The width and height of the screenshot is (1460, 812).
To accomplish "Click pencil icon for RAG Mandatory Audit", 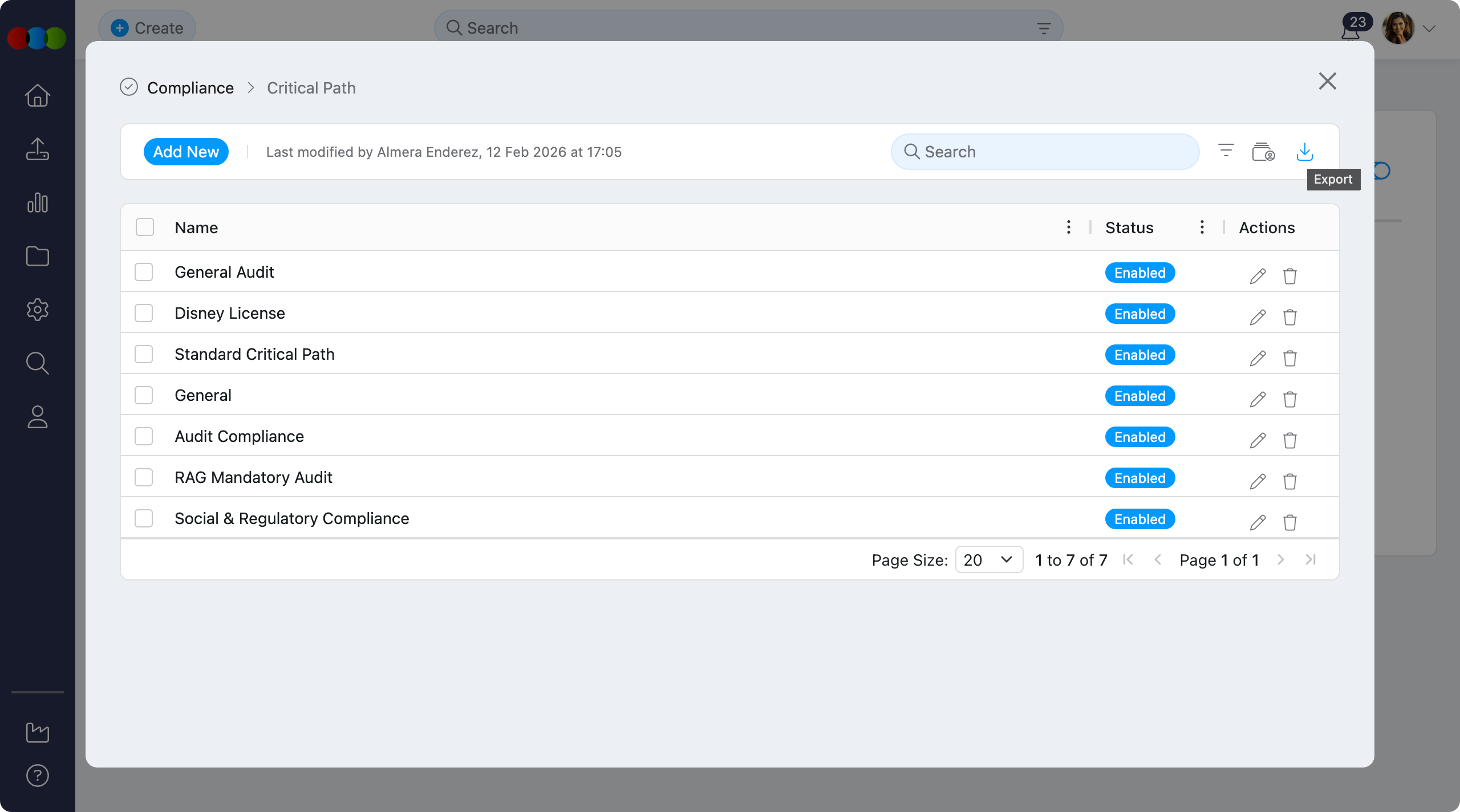I will 1258,481.
